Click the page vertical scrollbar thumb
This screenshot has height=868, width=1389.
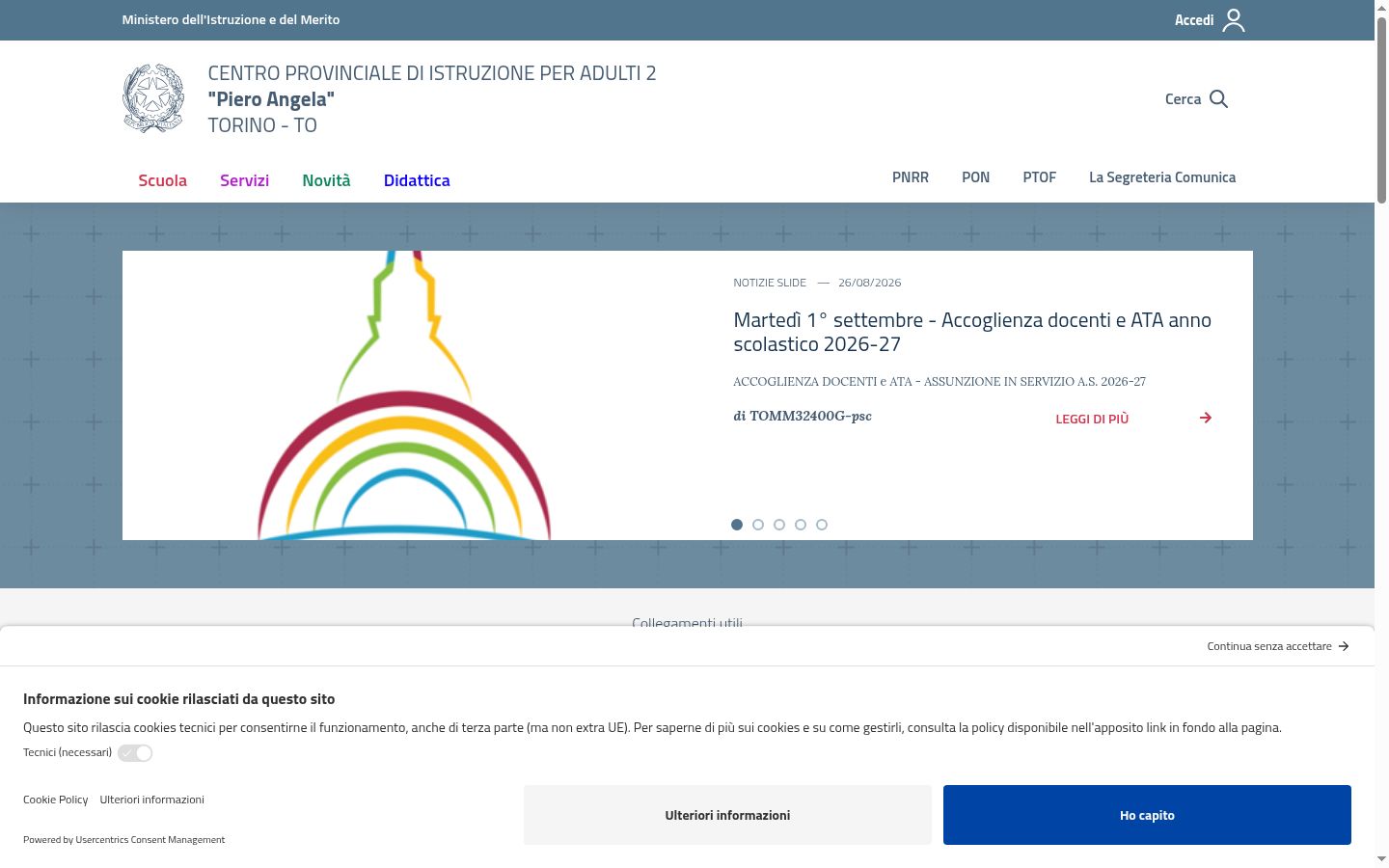pyautogui.click(x=1381, y=109)
